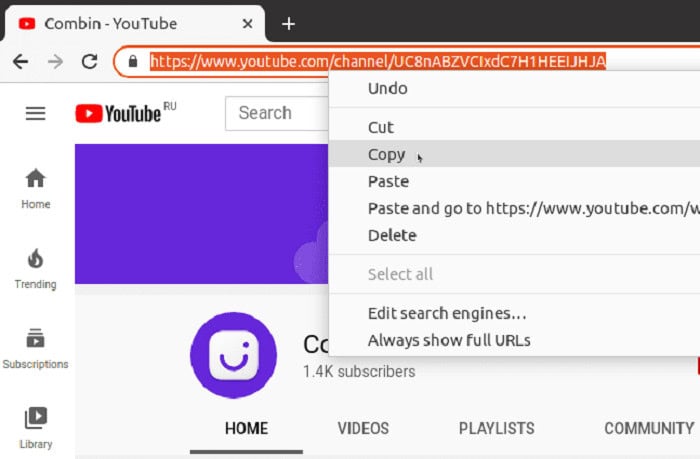This screenshot has height=459, width=700.
Task: Click the browser back arrow
Action: [x=21, y=62]
